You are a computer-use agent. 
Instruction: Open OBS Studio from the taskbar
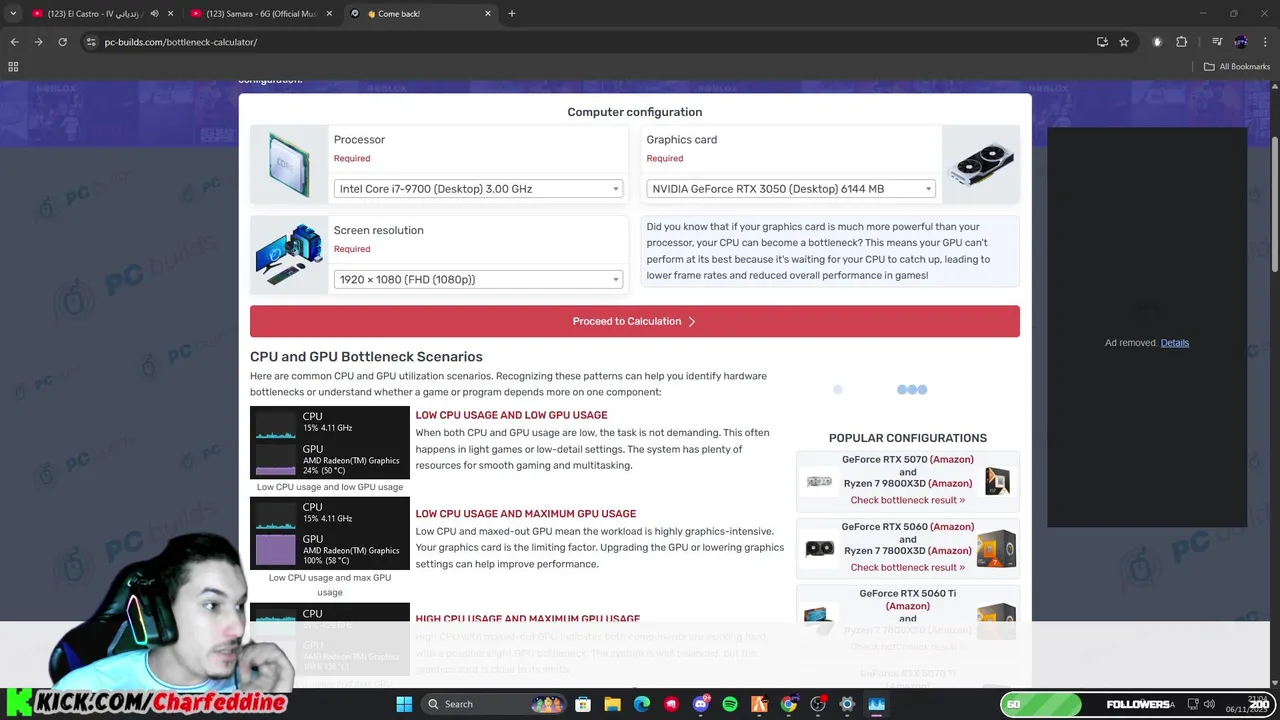pos(818,704)
